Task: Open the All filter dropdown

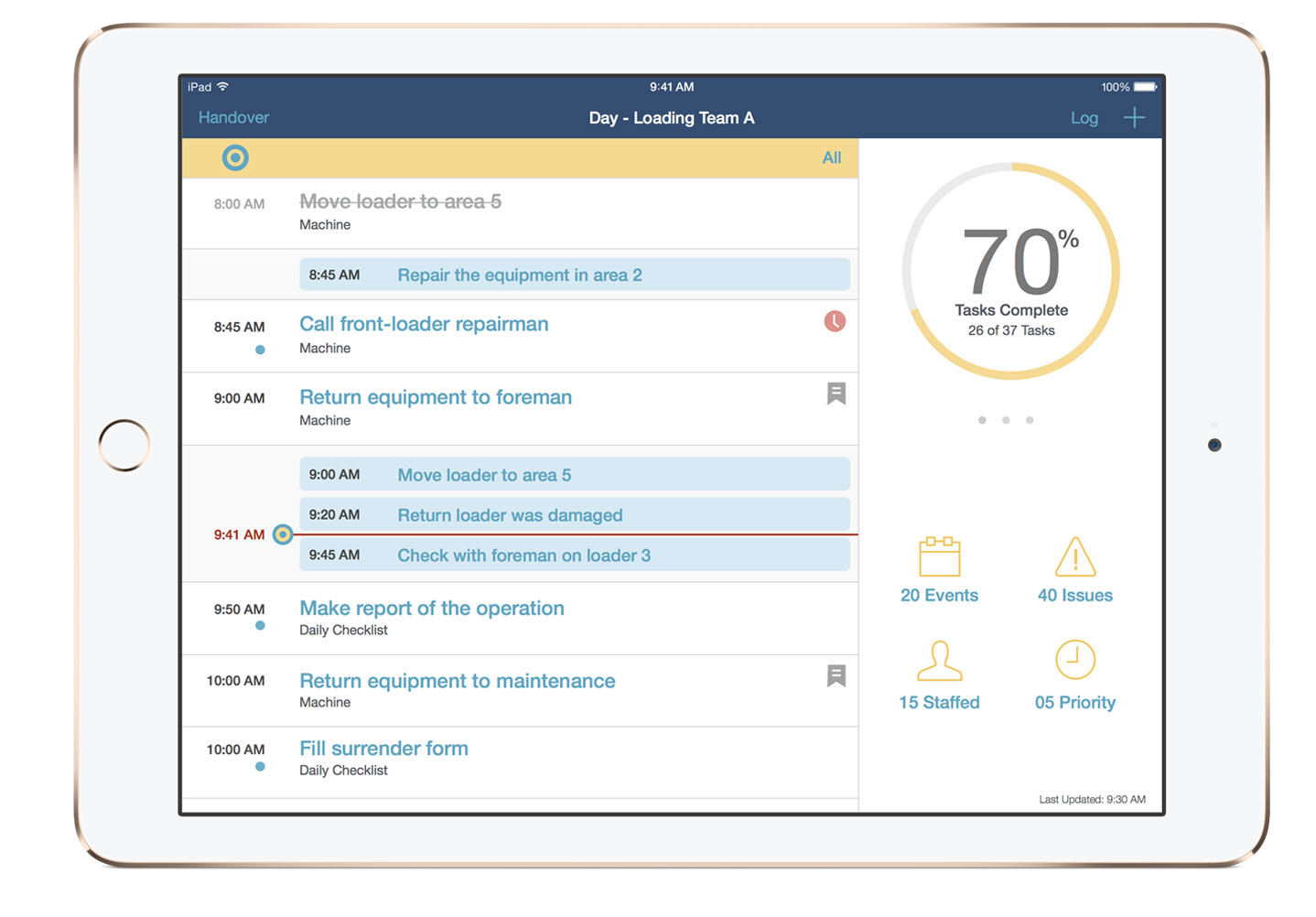Action: click(831, 157)
